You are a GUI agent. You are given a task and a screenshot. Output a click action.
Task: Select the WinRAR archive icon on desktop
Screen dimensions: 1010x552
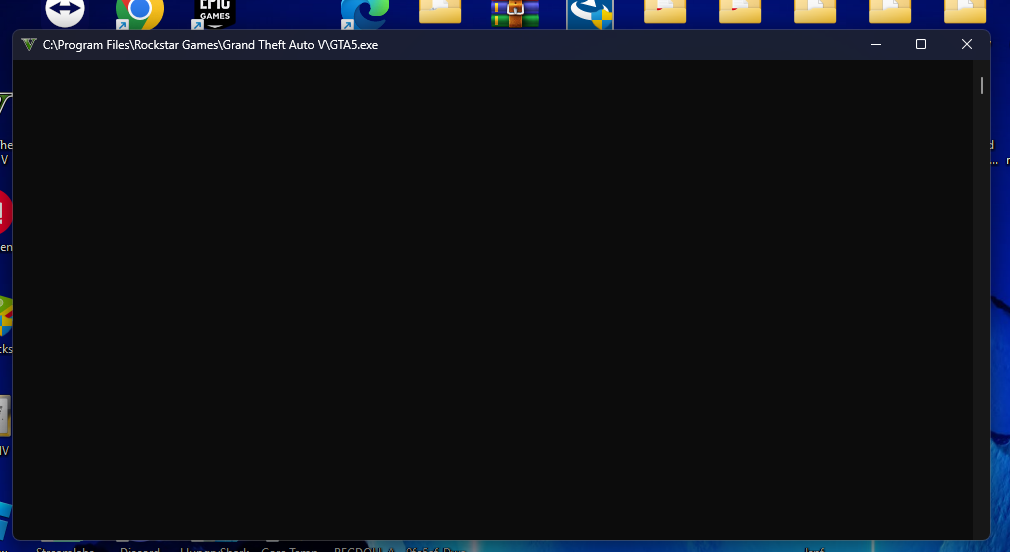pyautogui.click(x=515, y=13)
